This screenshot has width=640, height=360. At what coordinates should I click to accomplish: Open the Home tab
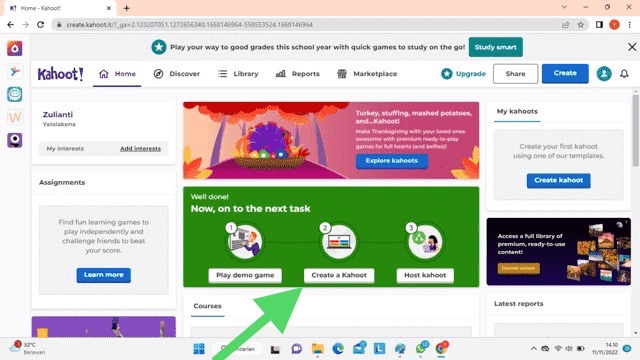(x=117, y=74)
